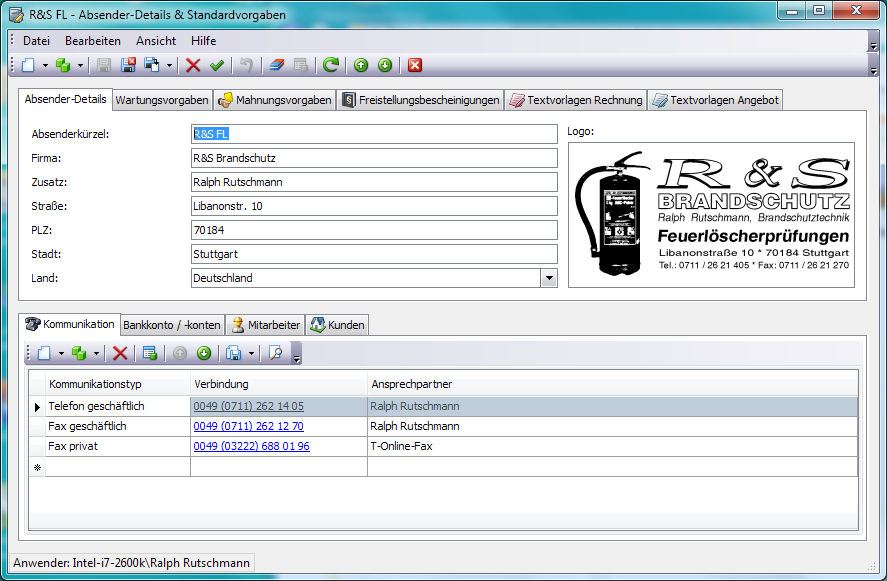The width and height of the screenshot is (887, 581).
Task: Switch to the Kommunikation tab
Action: tap(70, 324)
